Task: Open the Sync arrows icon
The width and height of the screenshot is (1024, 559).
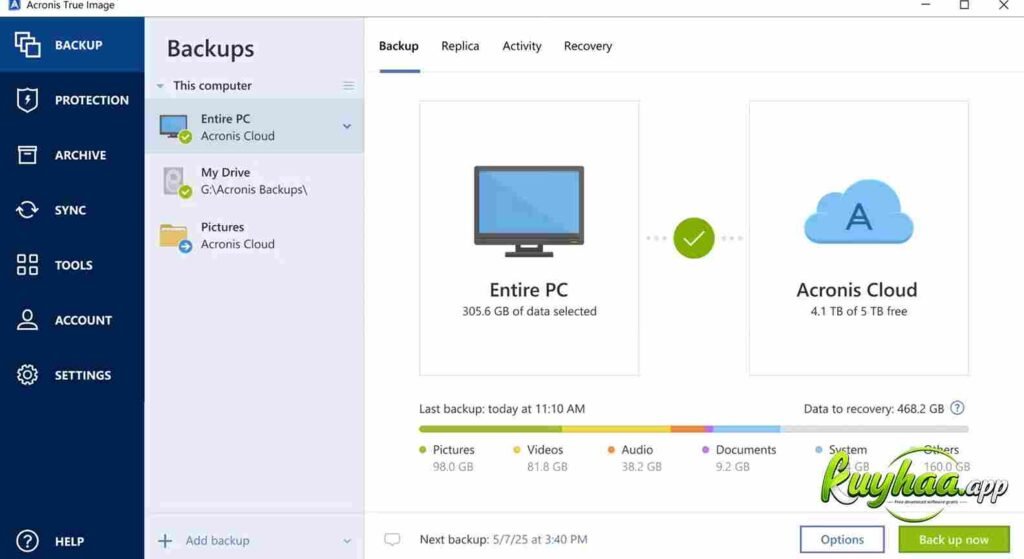Action: pyautogui.click(x=27, y=210)
